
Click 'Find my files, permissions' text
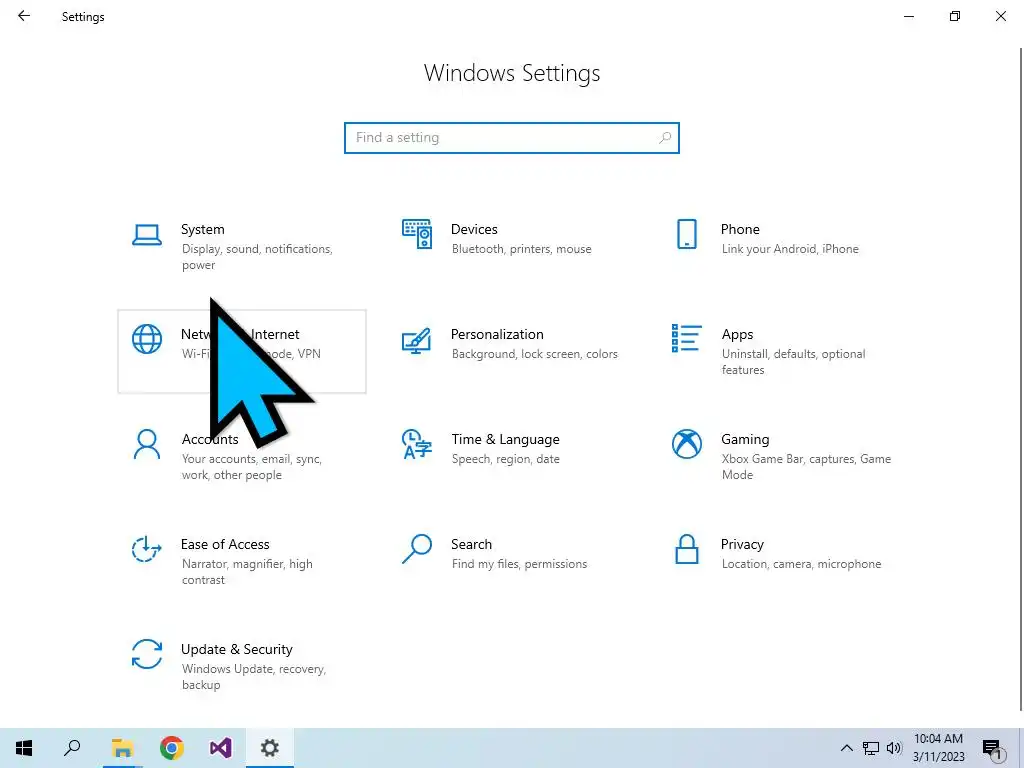pyautogui.click(x=519, y=564)
